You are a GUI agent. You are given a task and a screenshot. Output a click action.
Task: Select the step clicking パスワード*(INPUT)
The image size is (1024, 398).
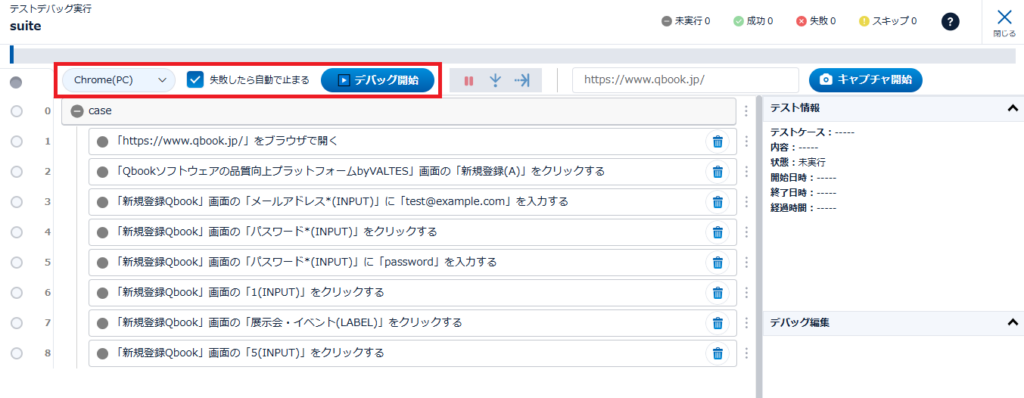pos(412,231)
